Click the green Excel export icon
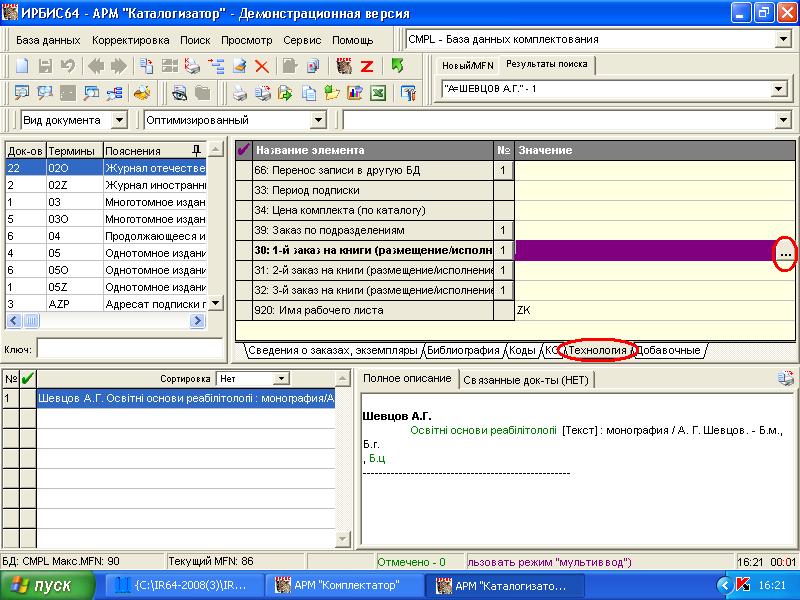This screenshot has height=600, width=800. coord(378,94)
